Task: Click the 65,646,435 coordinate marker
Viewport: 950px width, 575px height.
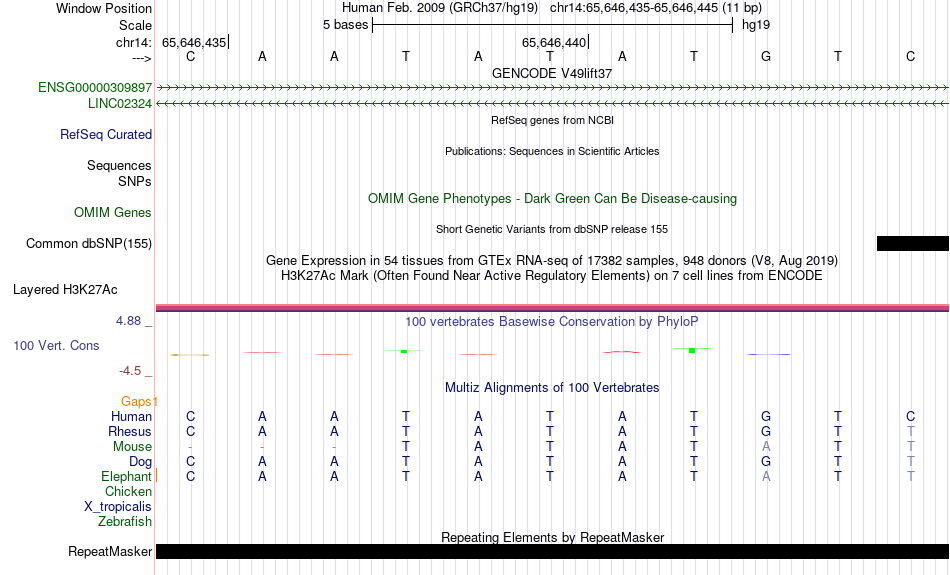Action: coord(194,42)
